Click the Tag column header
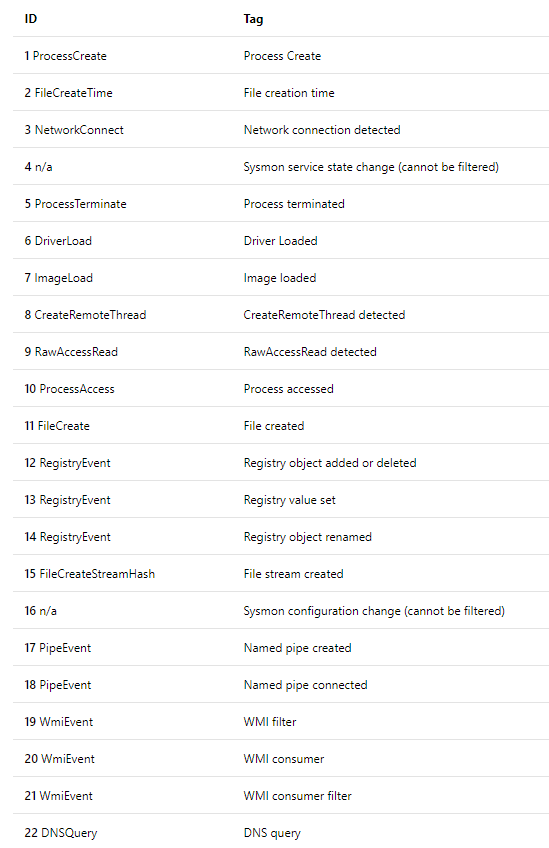549x848 pixels. tap(253, 19)
